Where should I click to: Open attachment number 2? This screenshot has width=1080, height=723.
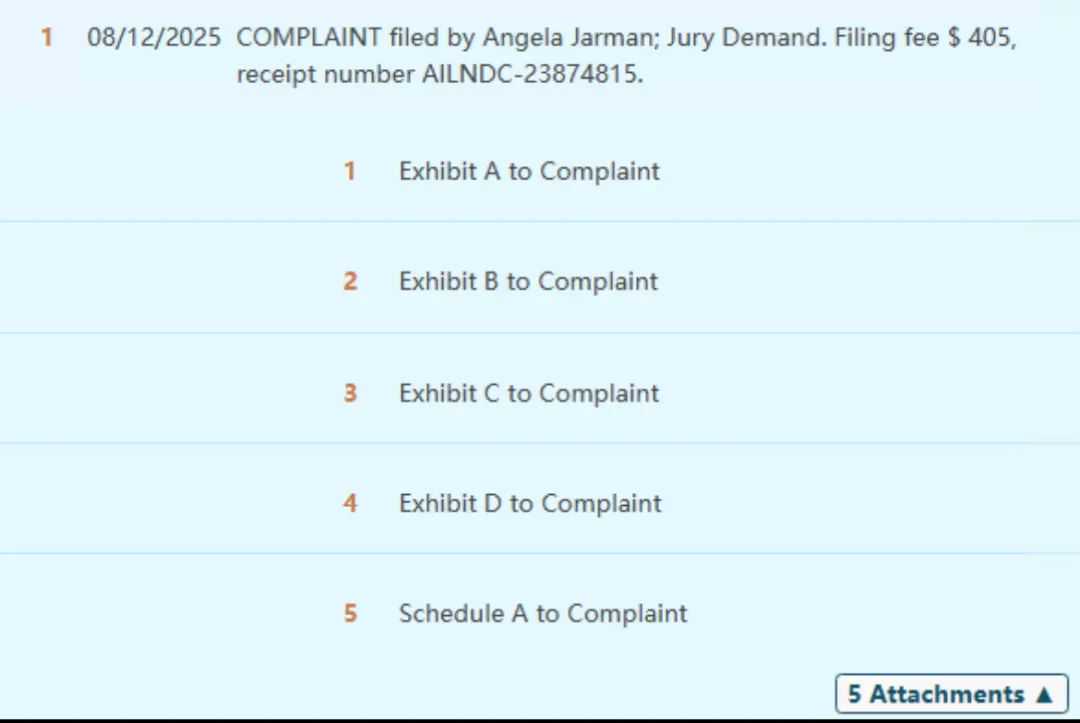[x=350, y=282]
